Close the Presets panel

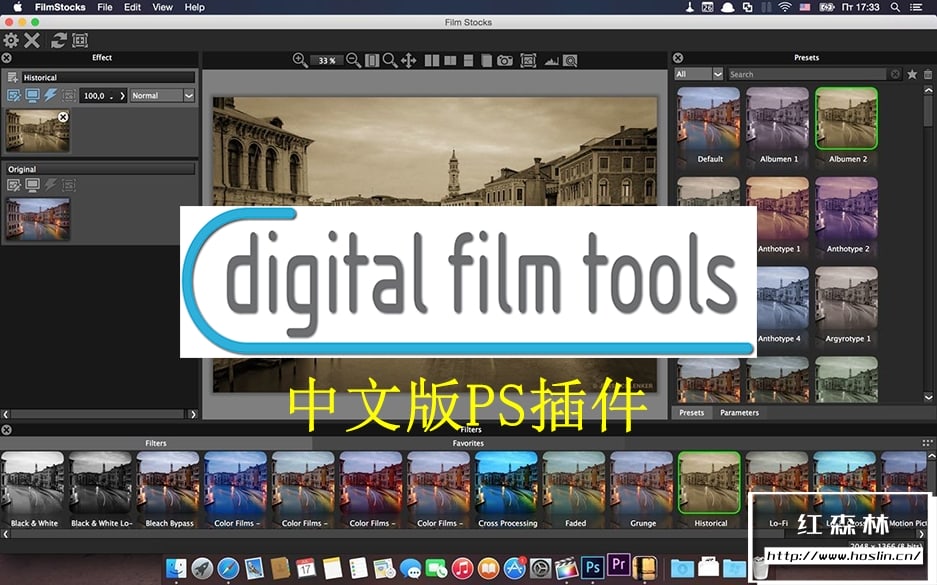pyautogui.click(x=678, y=58)
